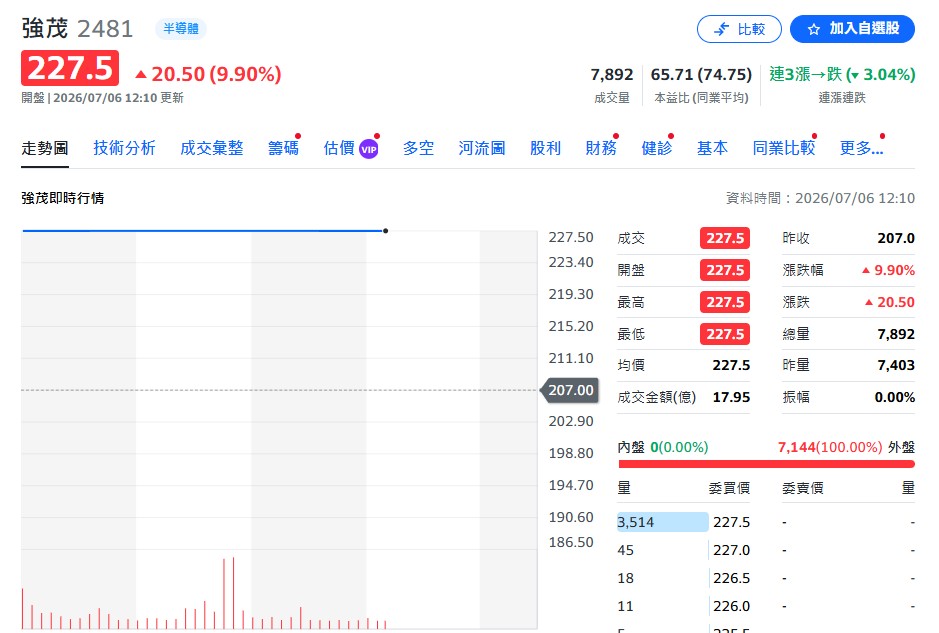Click the 資料時間 timestamp text
This screenshot has height=633, width=939.
[x=820, y=198]
